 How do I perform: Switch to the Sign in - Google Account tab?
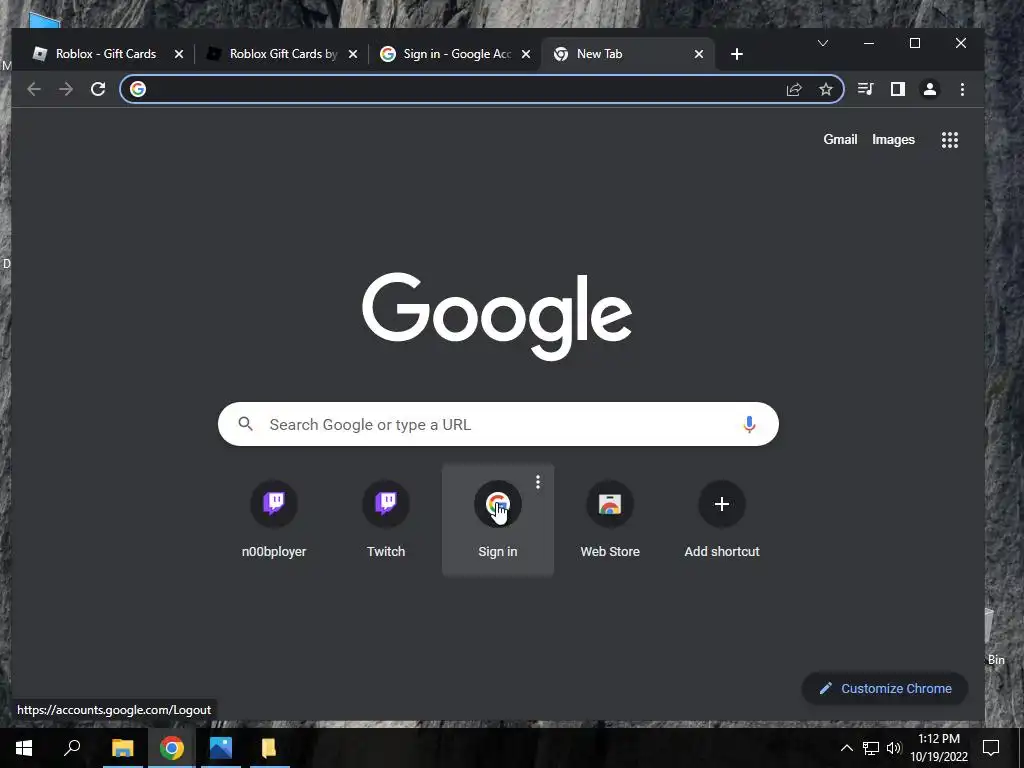pyautogui.click(x=457, y=54)
